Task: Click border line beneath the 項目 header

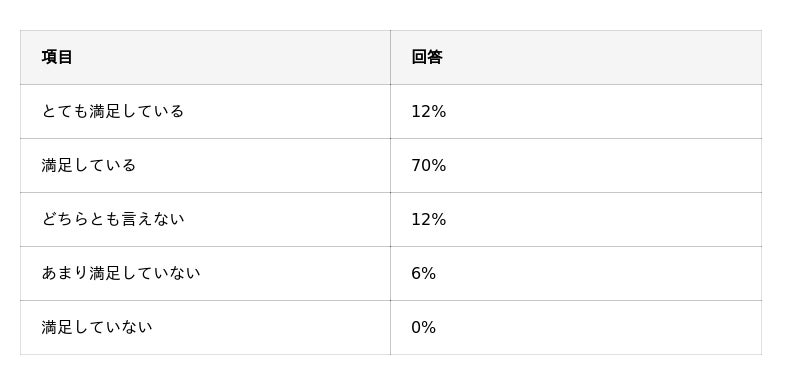Action: (205, 85)
